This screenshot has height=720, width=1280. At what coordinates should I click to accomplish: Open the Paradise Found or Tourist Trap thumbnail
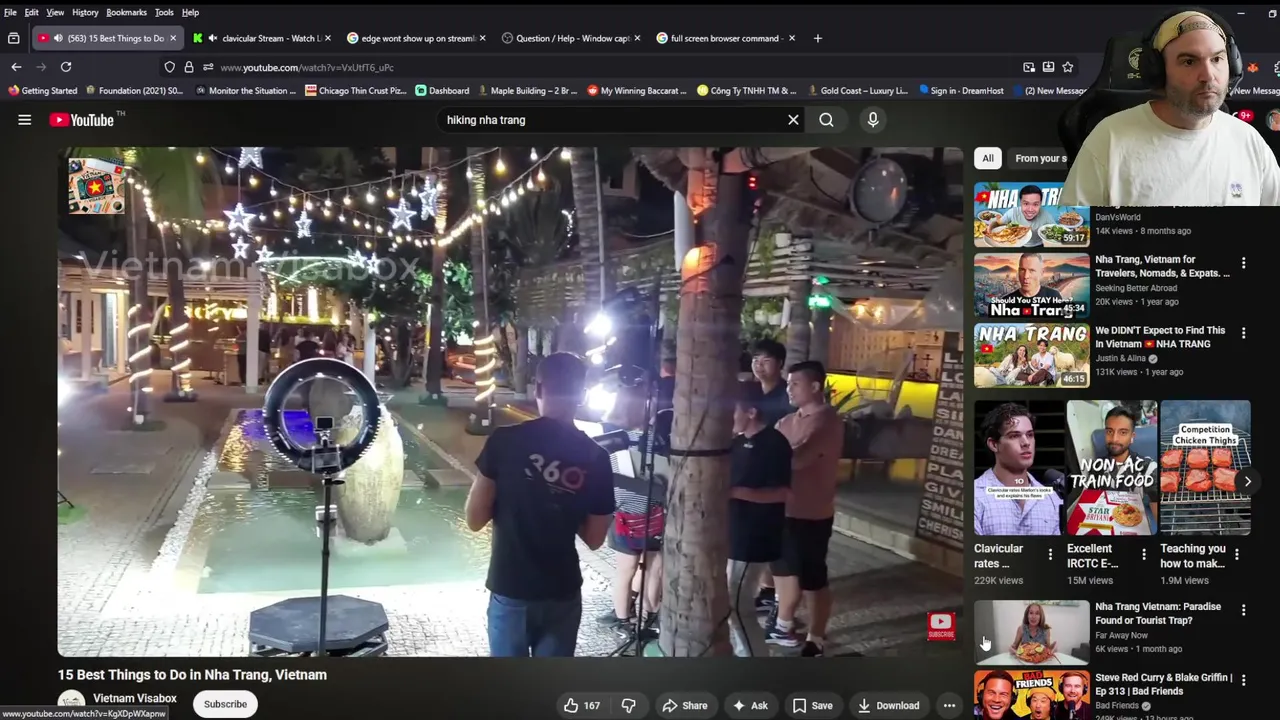tap(1031, 632)
